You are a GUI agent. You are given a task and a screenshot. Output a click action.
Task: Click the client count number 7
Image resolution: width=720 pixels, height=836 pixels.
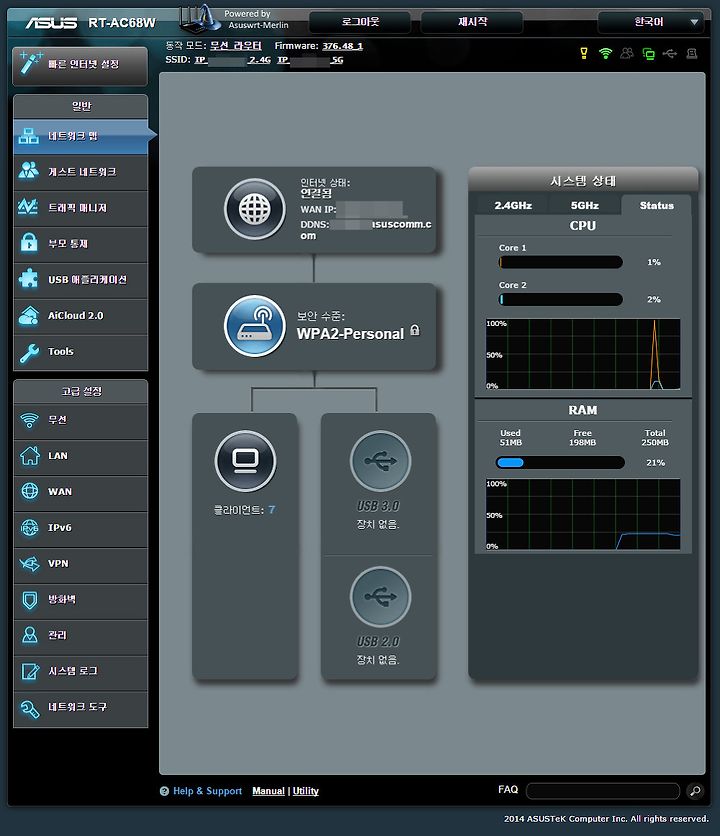pyautogui.click(x=272, y=510)
